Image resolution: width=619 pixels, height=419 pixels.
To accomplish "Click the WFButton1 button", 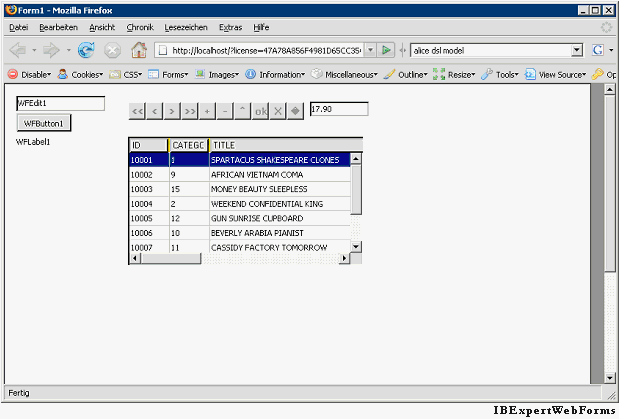I will point(44,123).
